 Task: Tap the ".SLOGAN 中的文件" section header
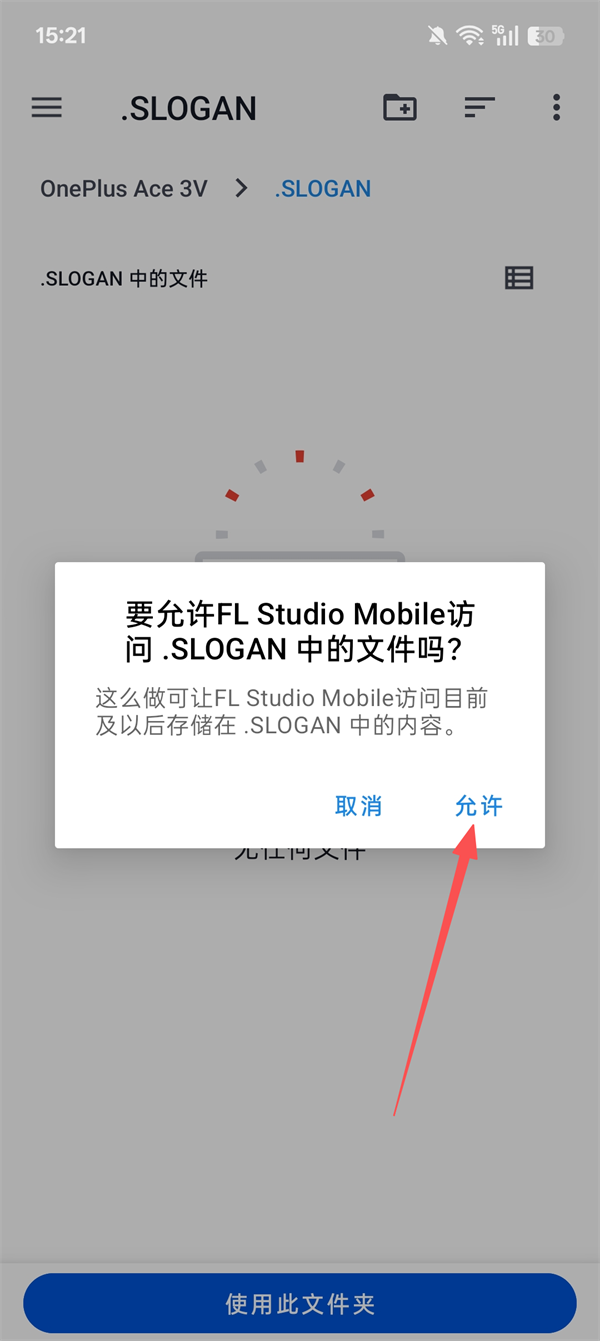(x=124, y=279)
